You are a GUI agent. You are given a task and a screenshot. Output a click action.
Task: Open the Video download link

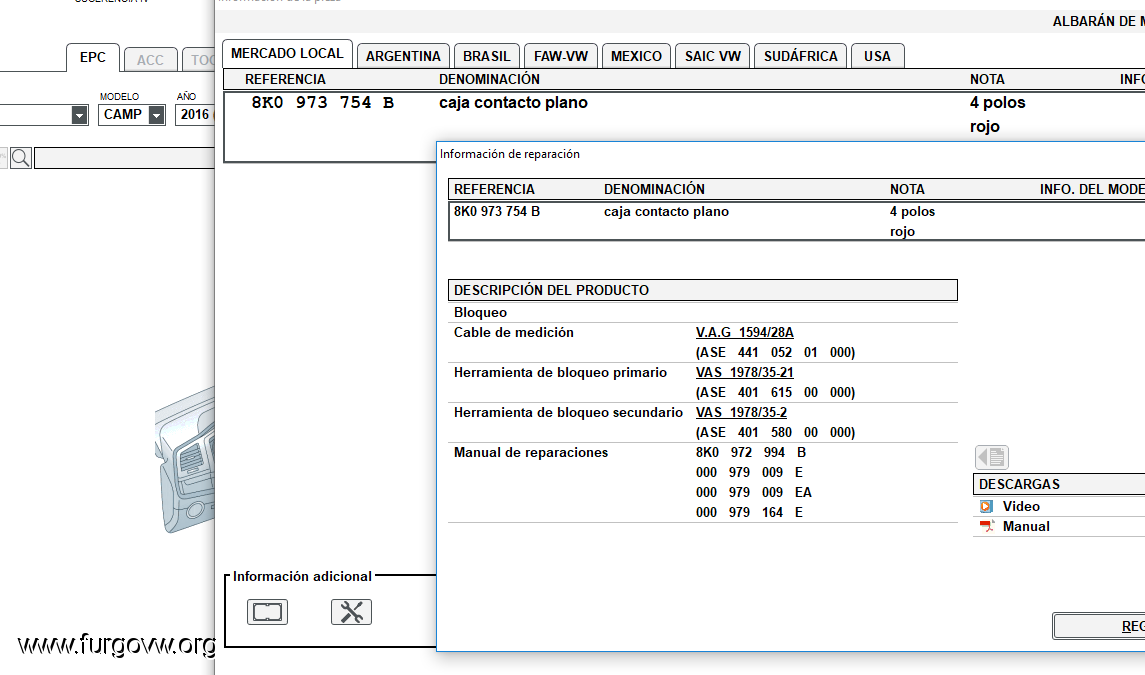[1021, 506]
